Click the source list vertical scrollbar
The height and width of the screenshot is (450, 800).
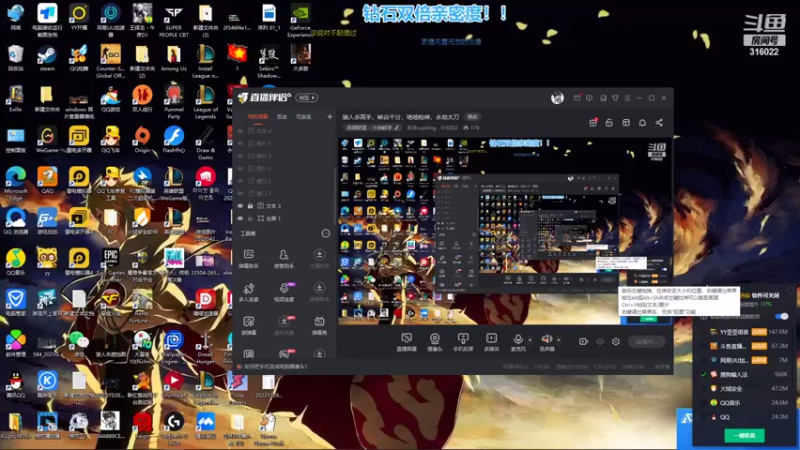[x=335, y=196]
